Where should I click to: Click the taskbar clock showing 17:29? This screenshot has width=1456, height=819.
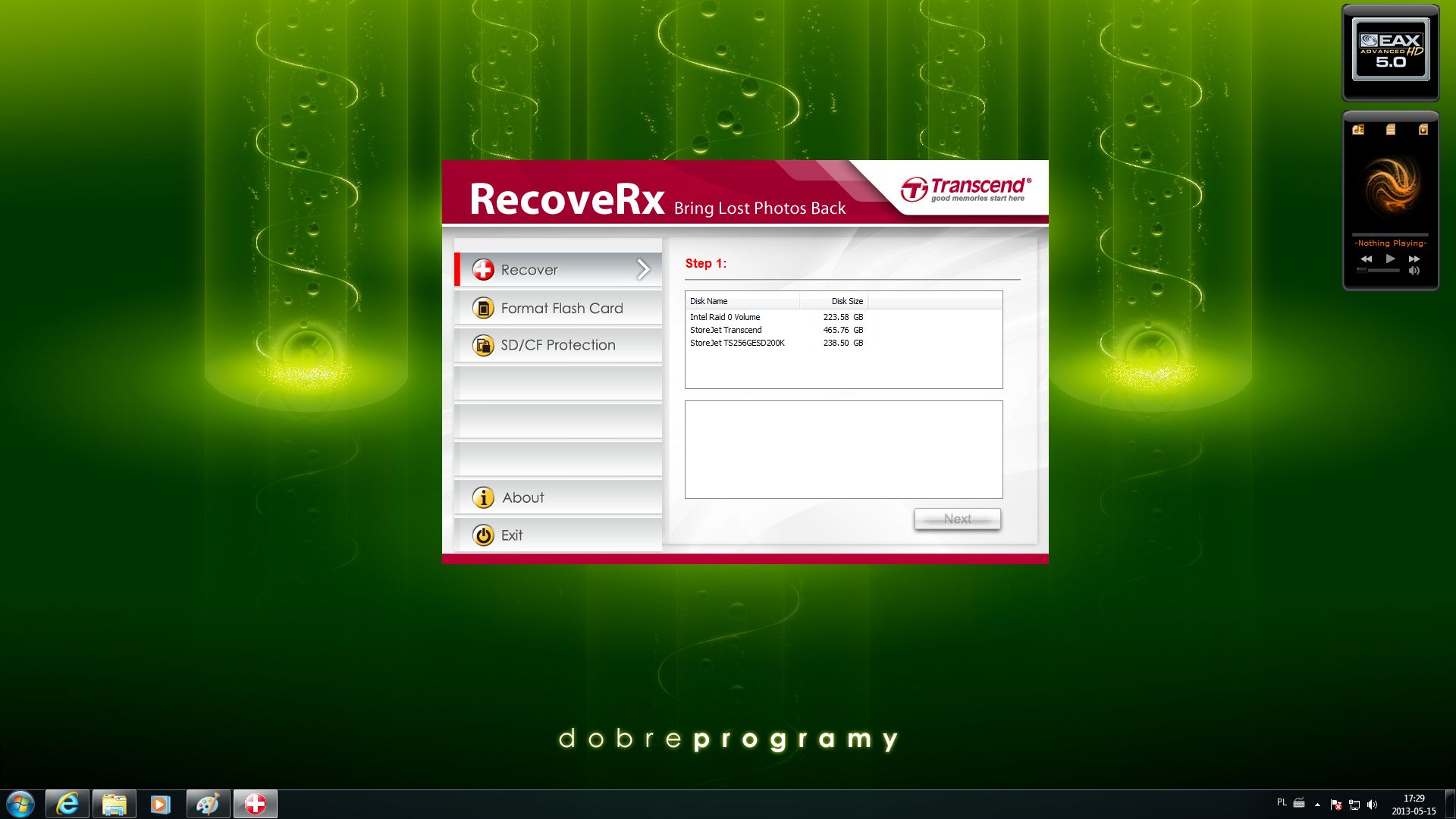1414,805
